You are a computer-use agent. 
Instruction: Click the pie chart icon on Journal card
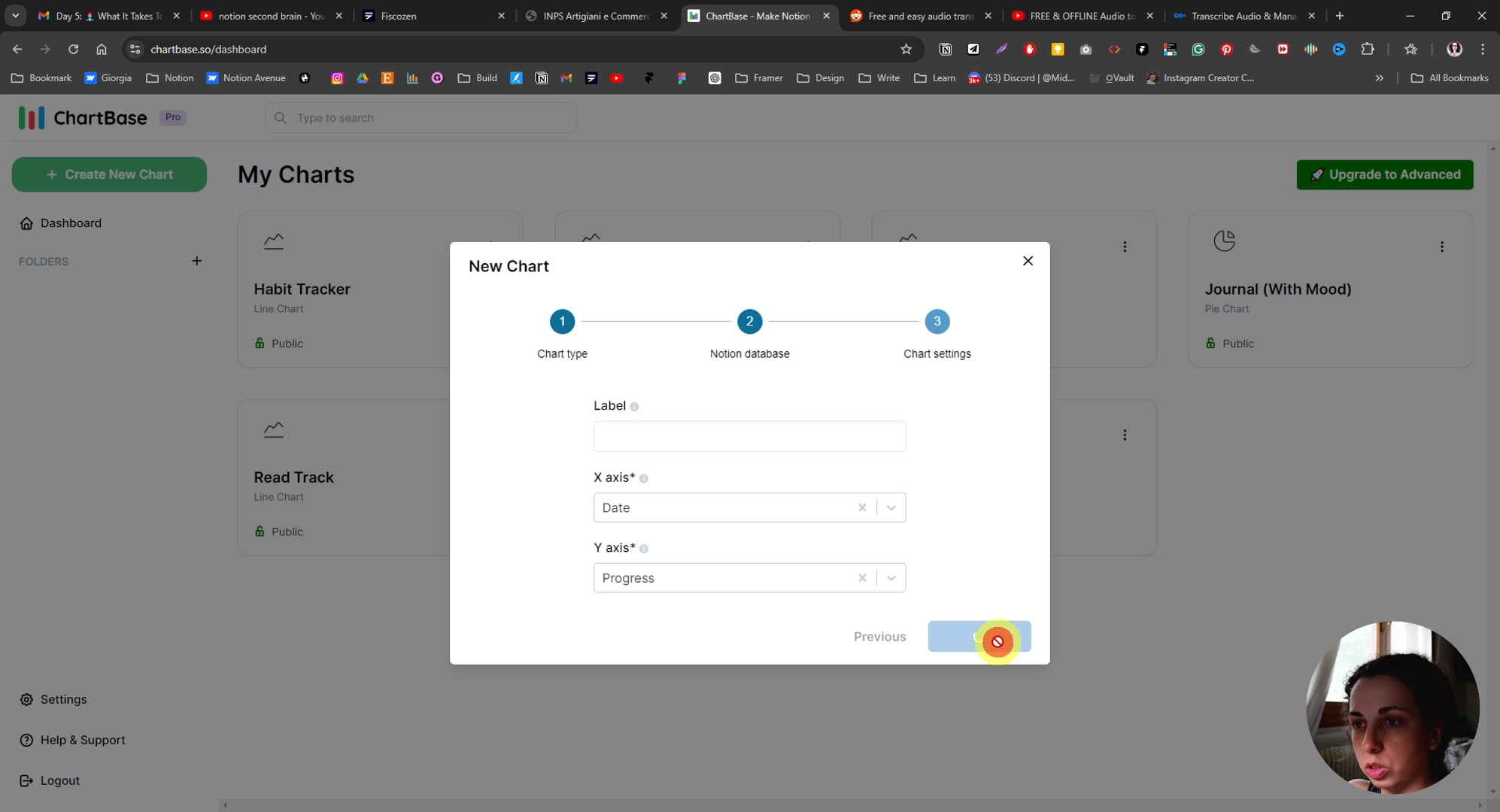coord(1225,241)
